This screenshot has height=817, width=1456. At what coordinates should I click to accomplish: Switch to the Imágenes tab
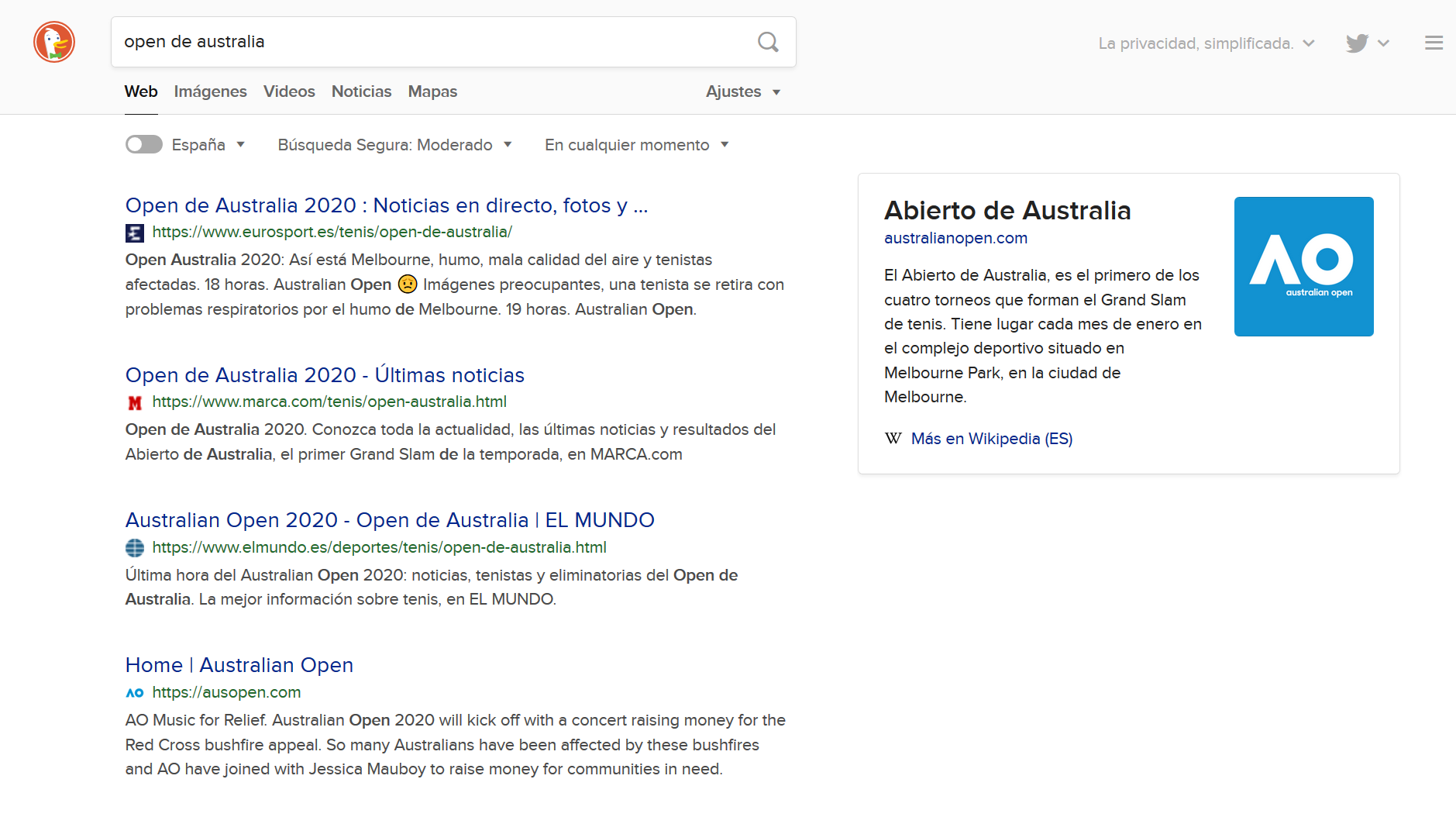pos(210,91)
